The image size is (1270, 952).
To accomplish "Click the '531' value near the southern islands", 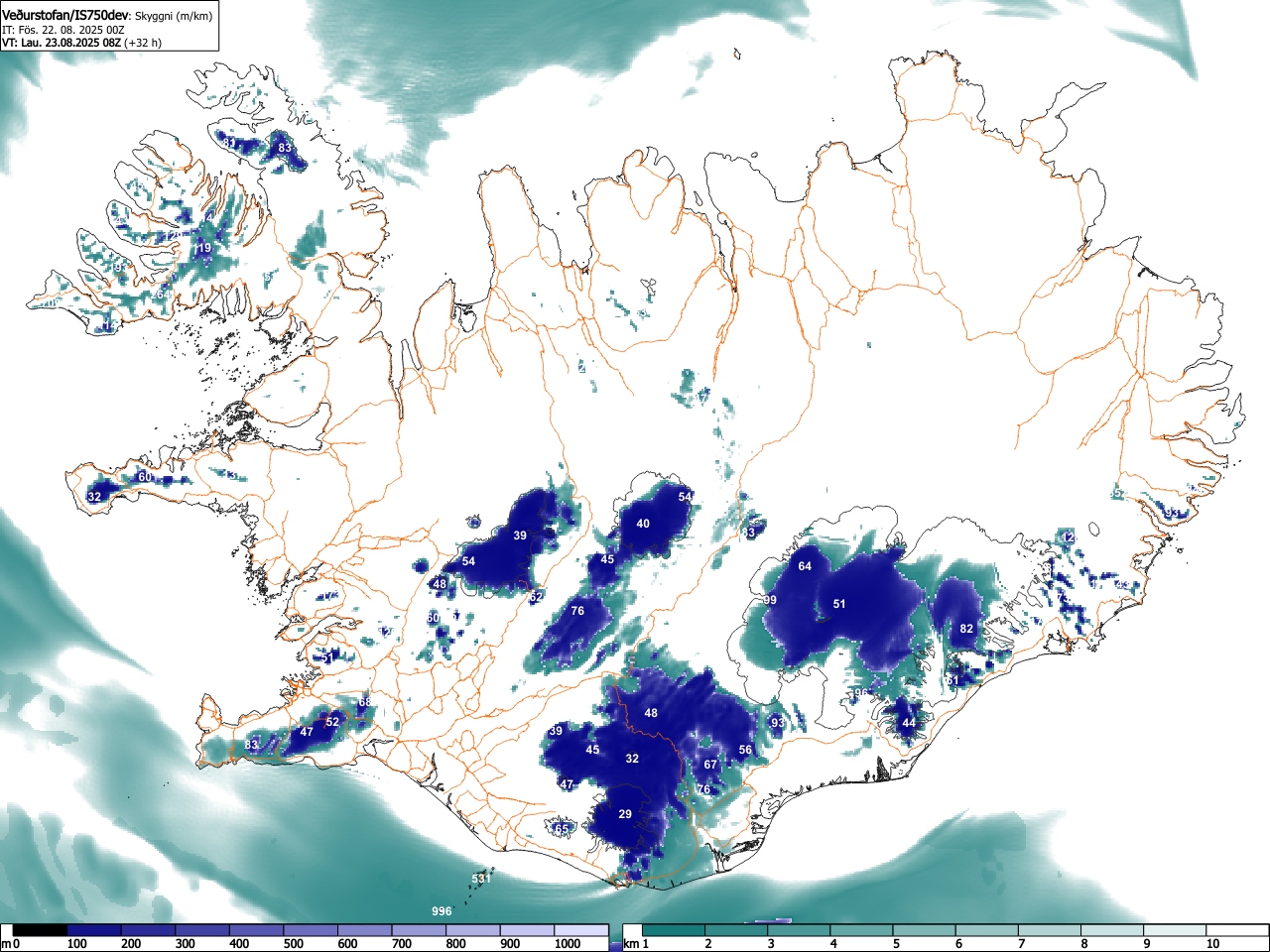I will click(481, 879).
